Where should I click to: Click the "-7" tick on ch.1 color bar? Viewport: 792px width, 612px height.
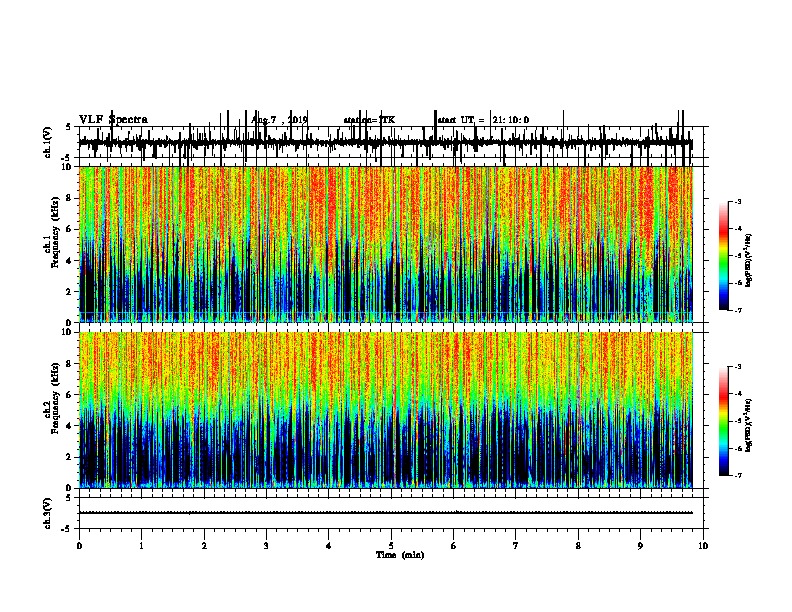pos(738,310)
